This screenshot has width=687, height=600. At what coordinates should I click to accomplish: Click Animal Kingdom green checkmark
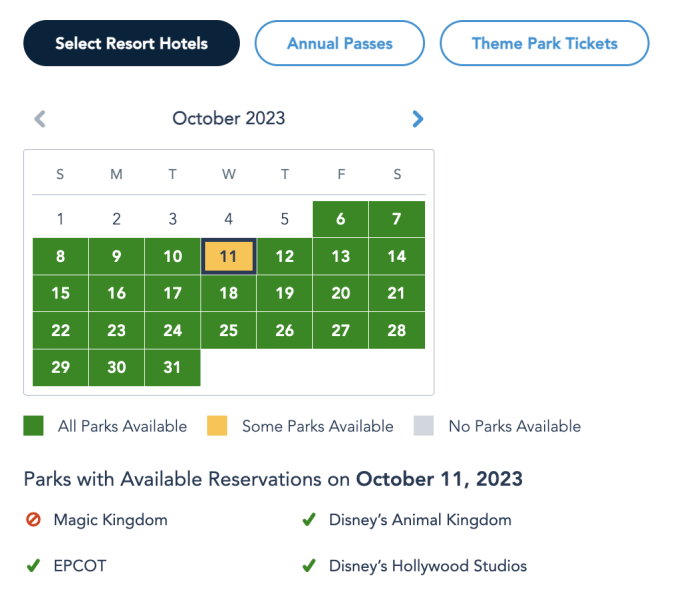coord(309,520)
